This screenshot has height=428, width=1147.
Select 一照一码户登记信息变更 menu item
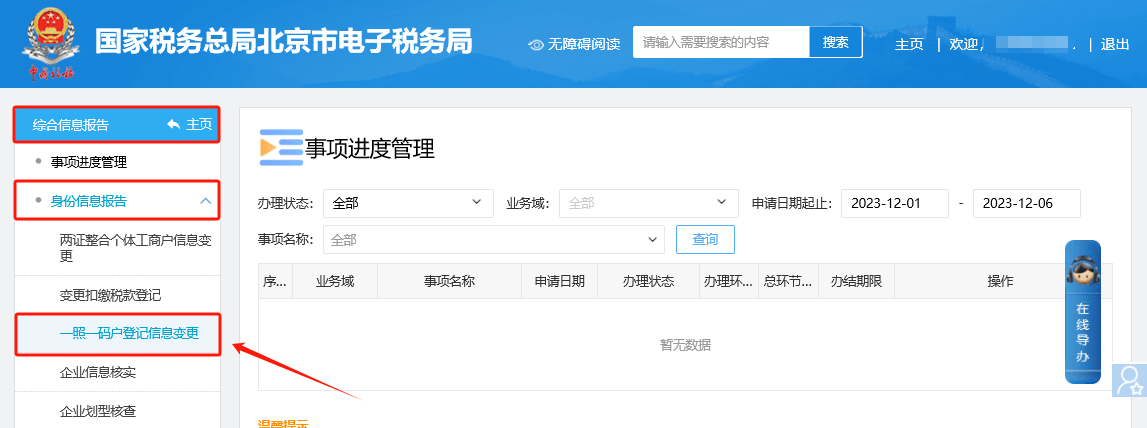tap(128, 333)
